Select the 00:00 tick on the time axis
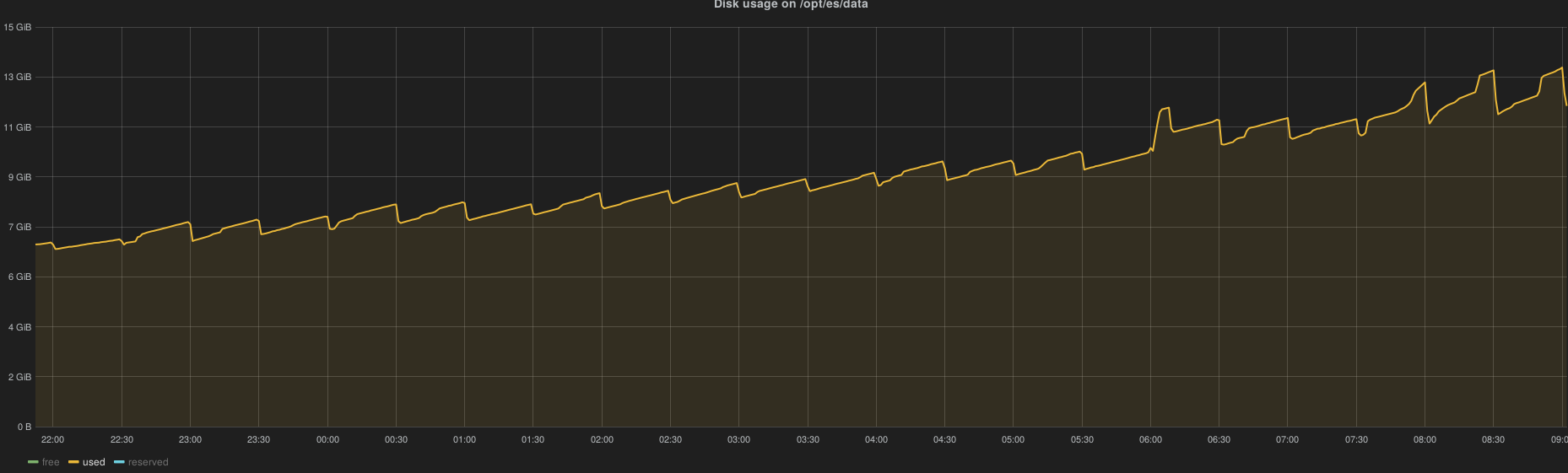This screenshot has width=1568, height=473. (x=327, y=439)
